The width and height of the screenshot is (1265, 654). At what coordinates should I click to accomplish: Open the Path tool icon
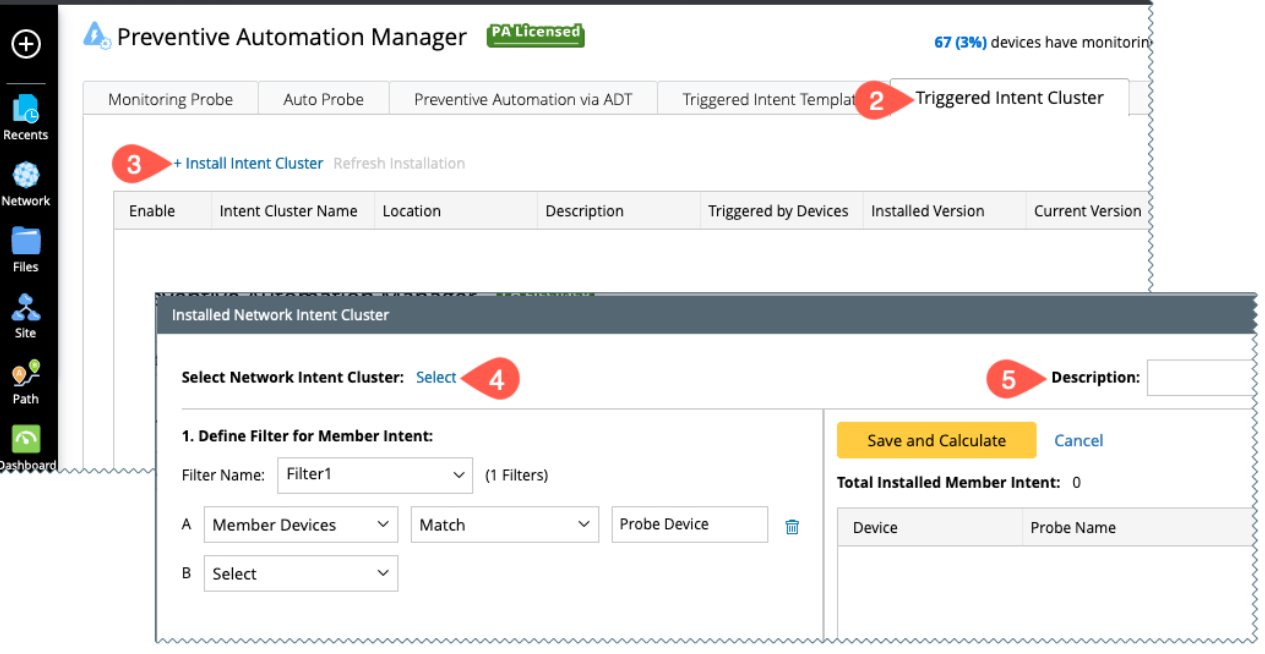(26, 380)
